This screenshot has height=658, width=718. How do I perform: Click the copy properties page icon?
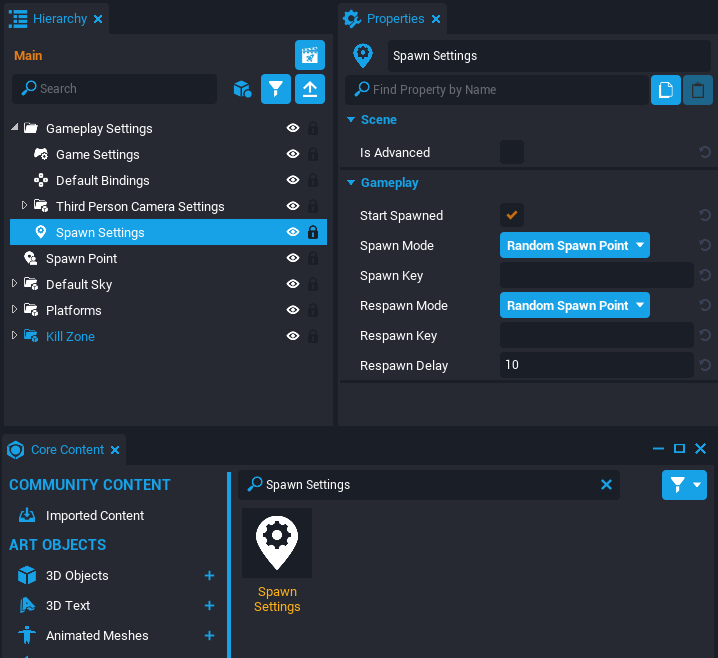(666, 90)
